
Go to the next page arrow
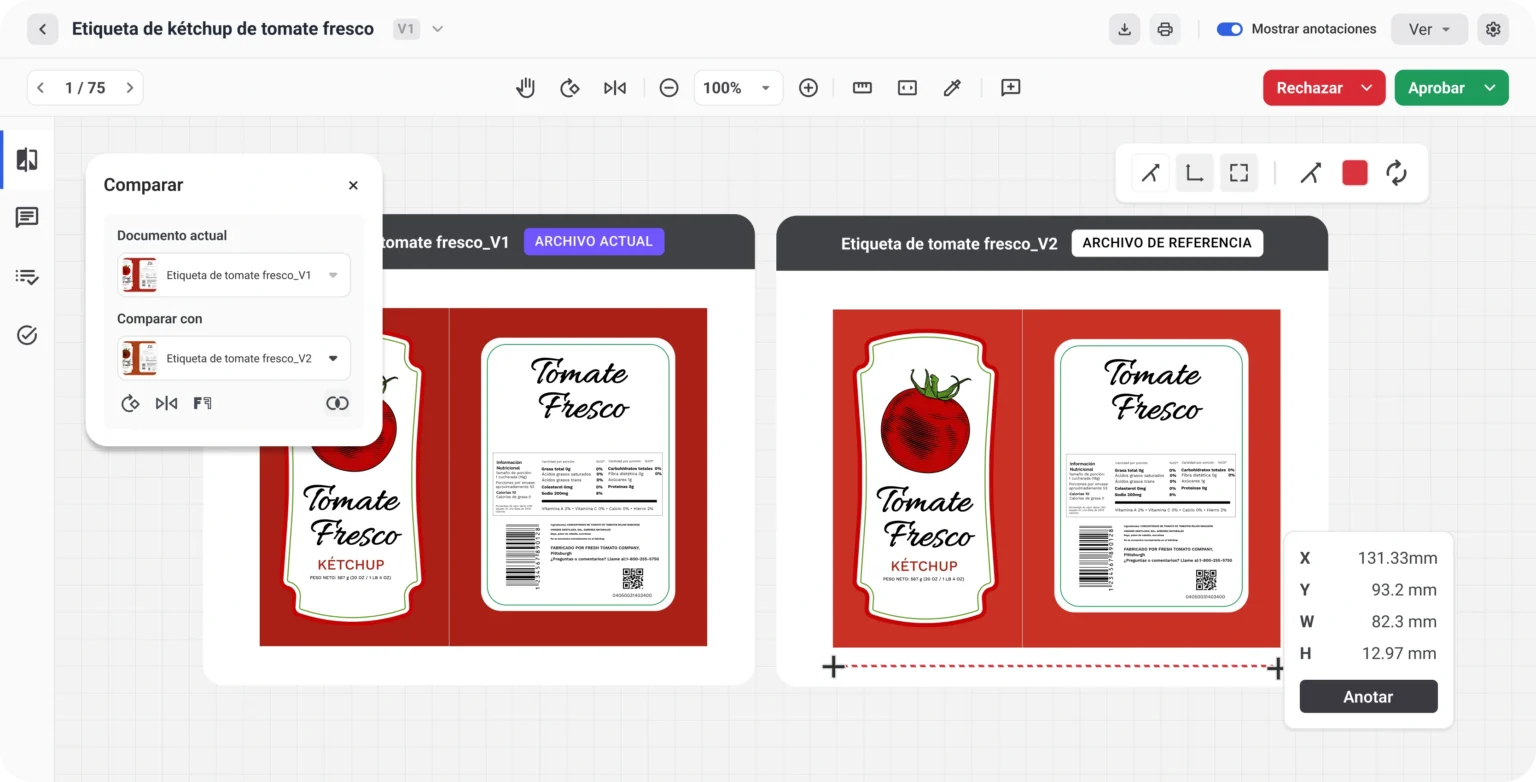(130, 88)
